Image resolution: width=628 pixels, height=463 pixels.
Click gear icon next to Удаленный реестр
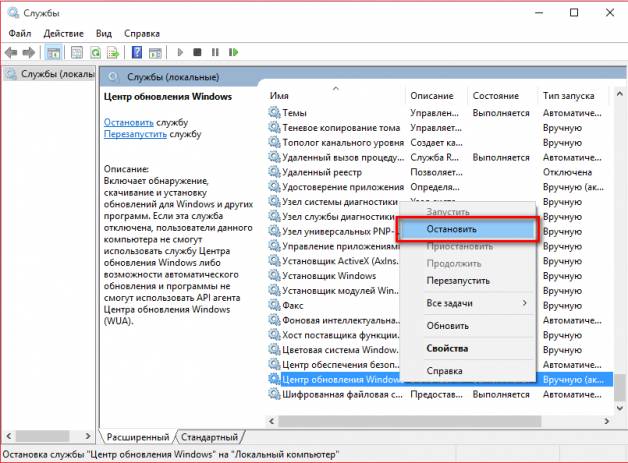[x=274, y=172]
